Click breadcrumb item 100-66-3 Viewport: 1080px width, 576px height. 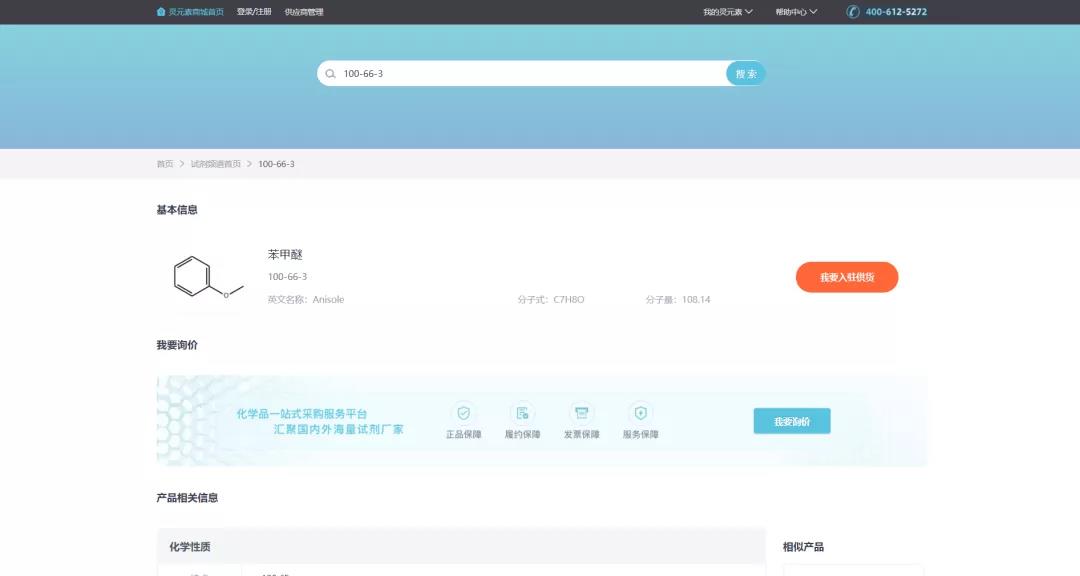click(x=276, y=164)
